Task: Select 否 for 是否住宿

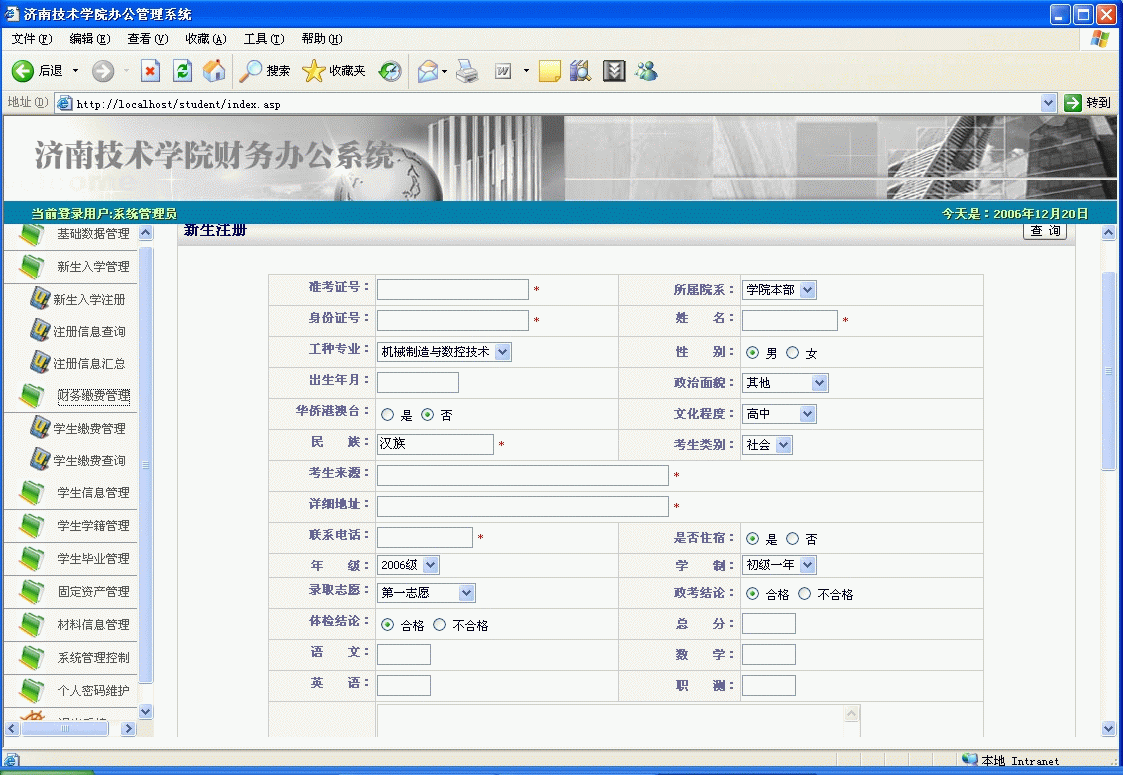Action: pyautogui.click(x=792, y=539)
